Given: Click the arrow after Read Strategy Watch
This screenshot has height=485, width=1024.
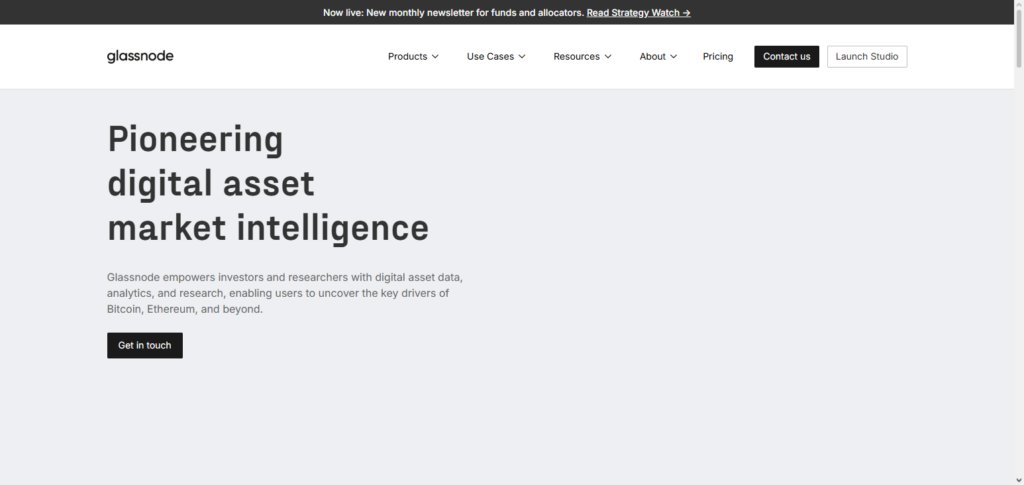Looking at the screenshot, I should click(686, 13).
